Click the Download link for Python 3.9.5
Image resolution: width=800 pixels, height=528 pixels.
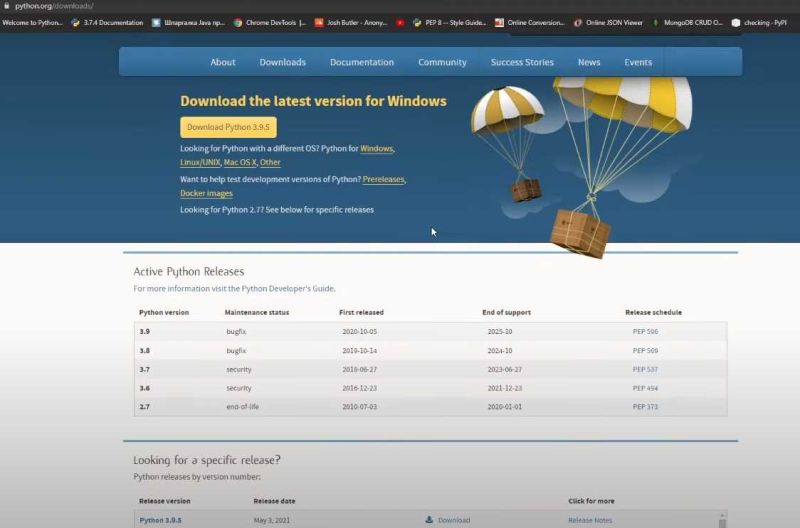tap(454, 520)
